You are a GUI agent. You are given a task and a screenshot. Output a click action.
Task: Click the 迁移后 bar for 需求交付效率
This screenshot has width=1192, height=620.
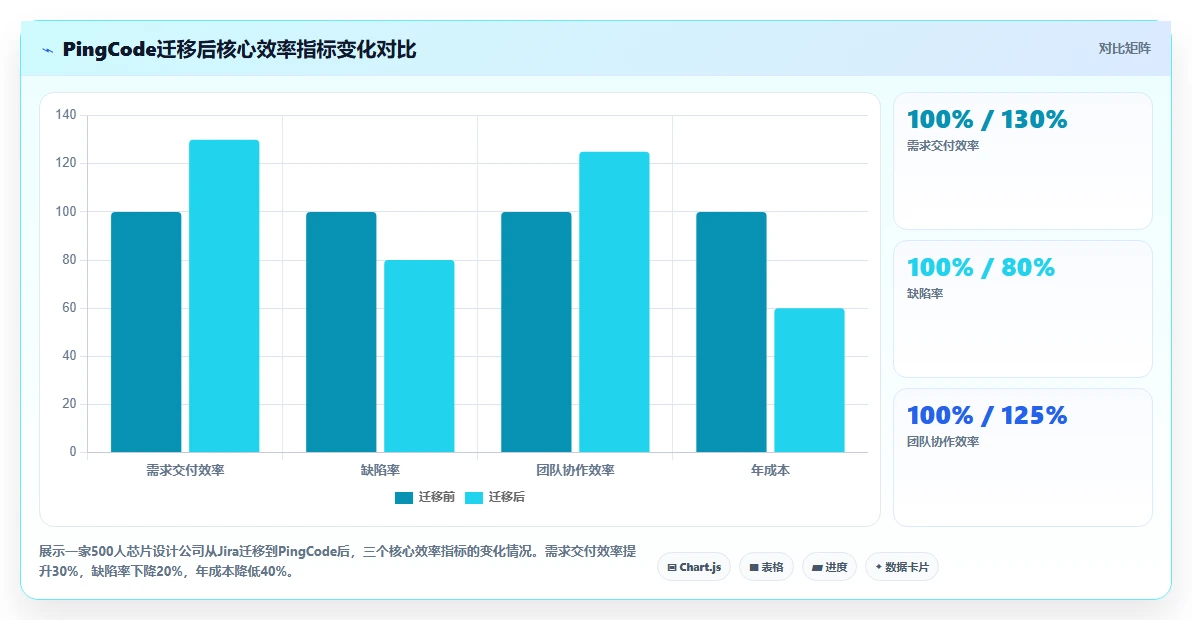[224, 296]
